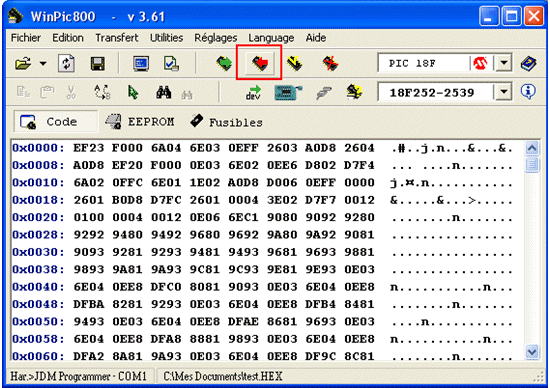The height and width of the screenshot is (388, 550).
Task: Click the WinPic800 title bar app icon
Action: (x=15, y=15)
